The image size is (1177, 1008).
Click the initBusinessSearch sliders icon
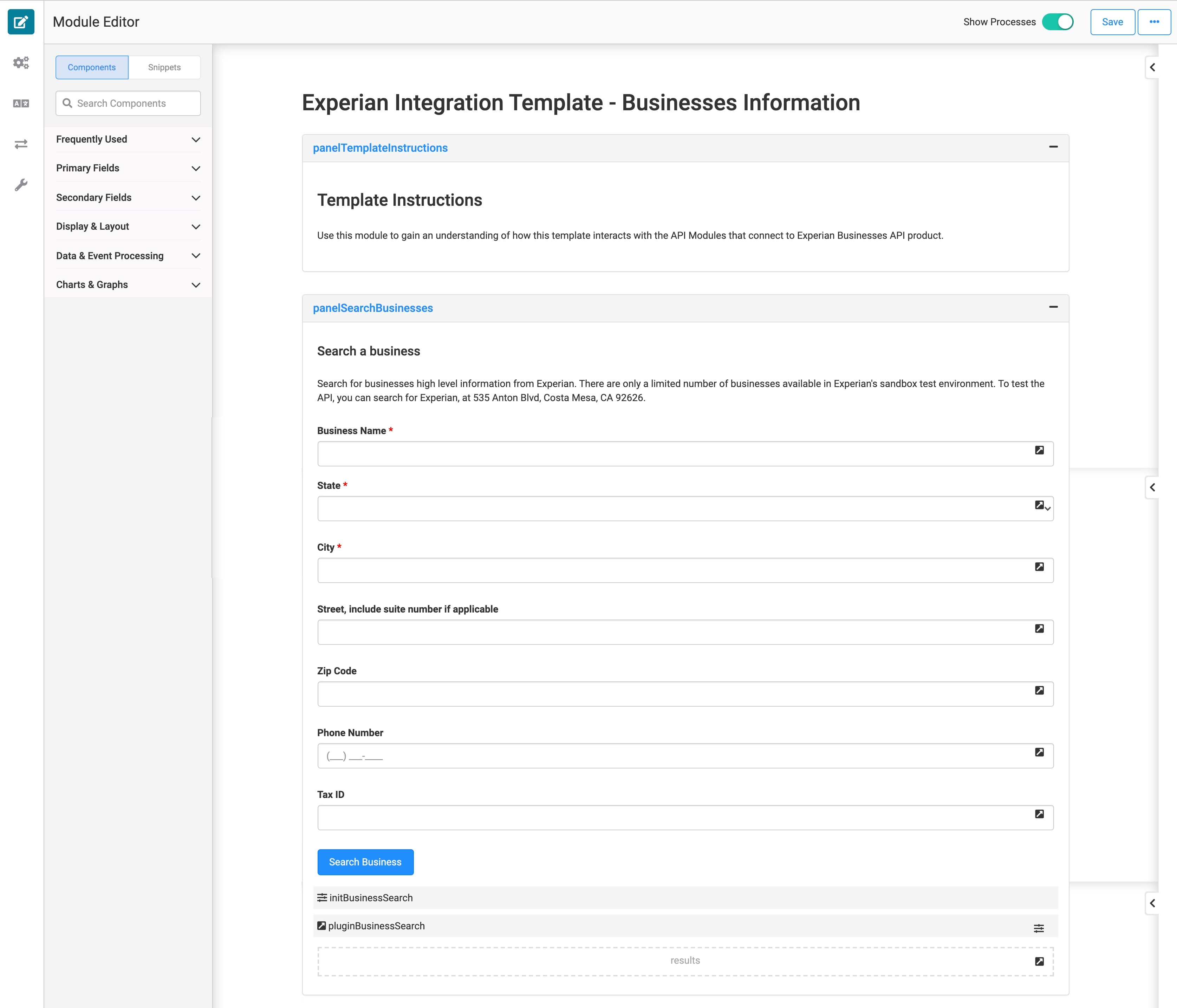pos(322,897)
